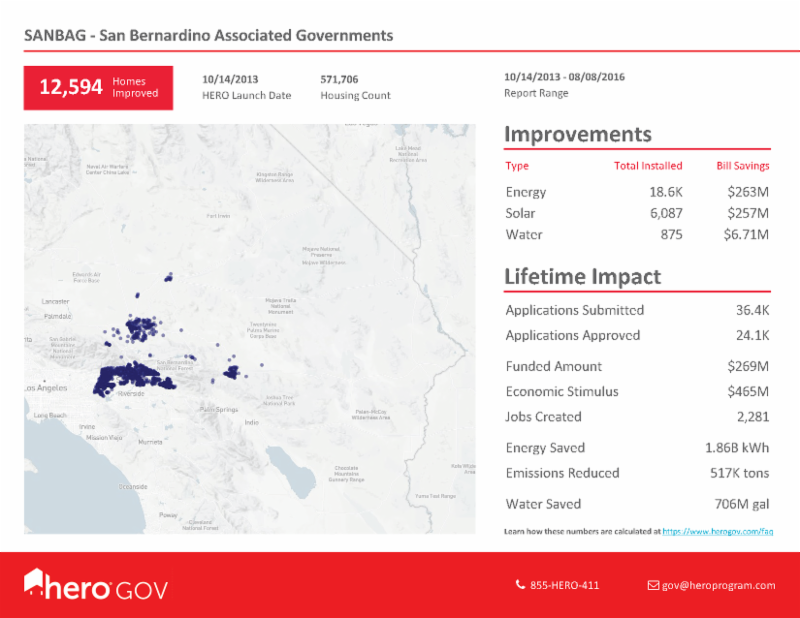Viewport: 800px width, 618px height.
Task: Click the red 12,594 Homes Improved badge
Action: tap(98, 87)
